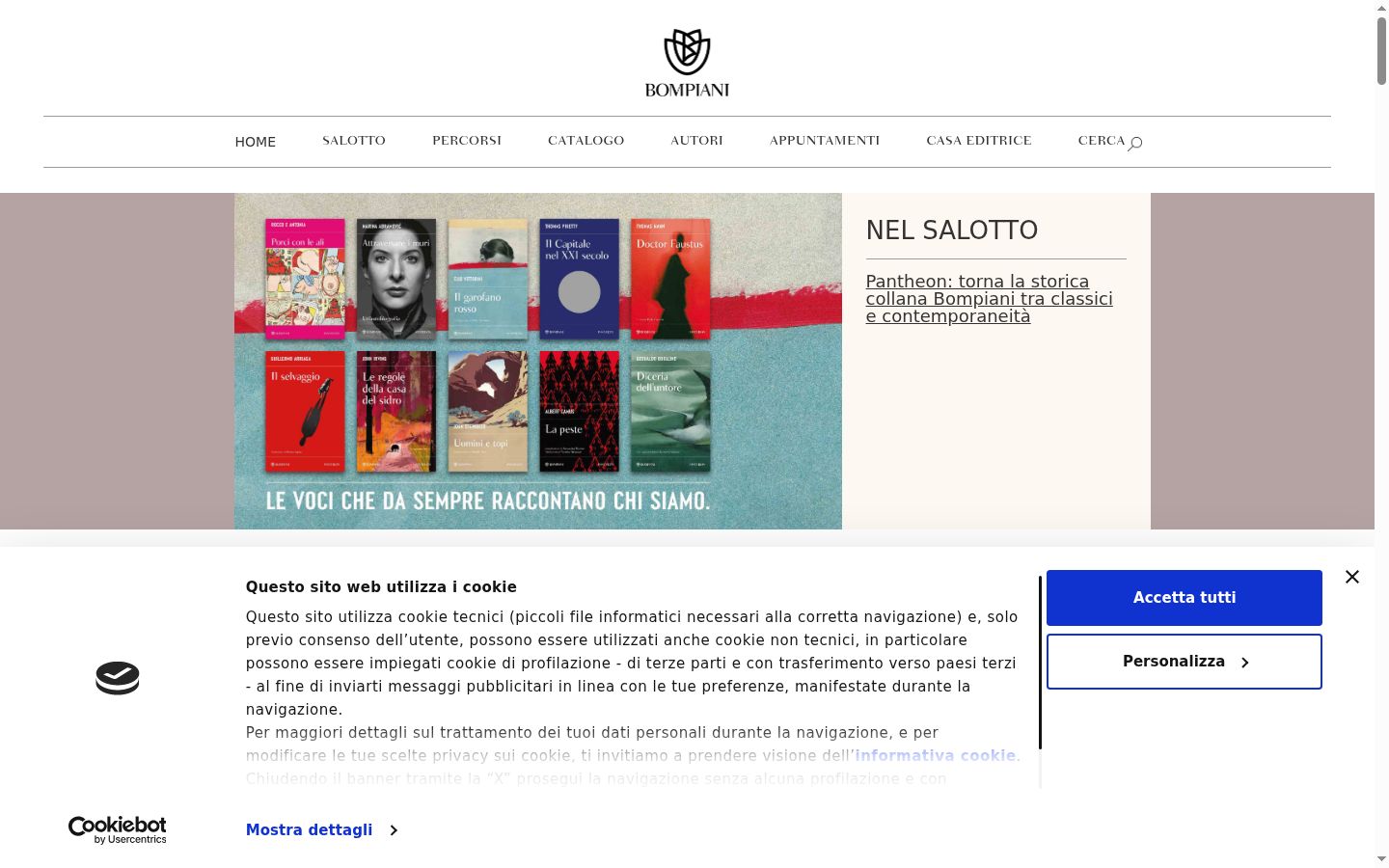Click the Il garofano rosso book cover
The height and width of the screenshot is (868, 1389).
[x=488, y=279]
